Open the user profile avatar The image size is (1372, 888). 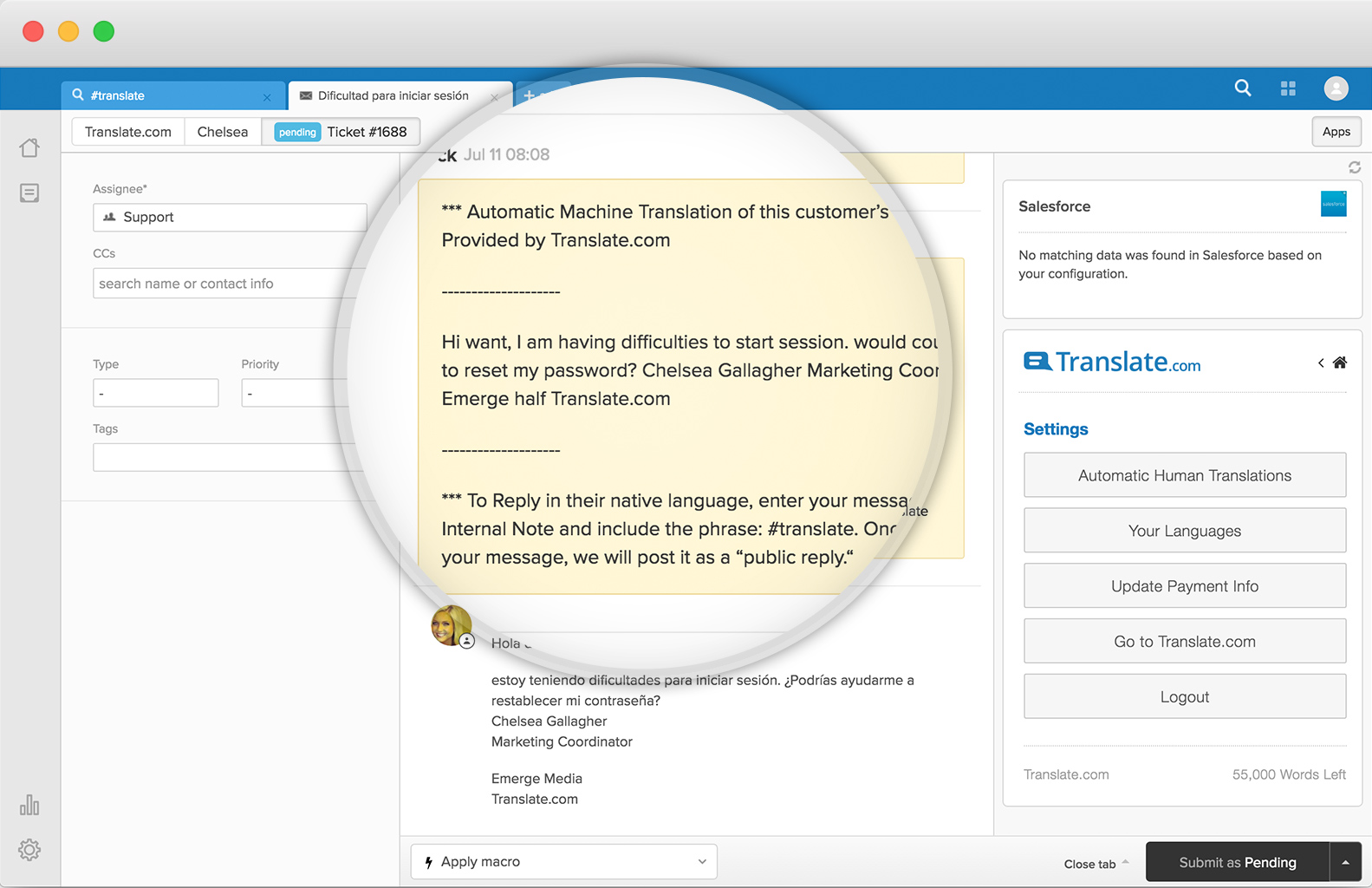1336,88
